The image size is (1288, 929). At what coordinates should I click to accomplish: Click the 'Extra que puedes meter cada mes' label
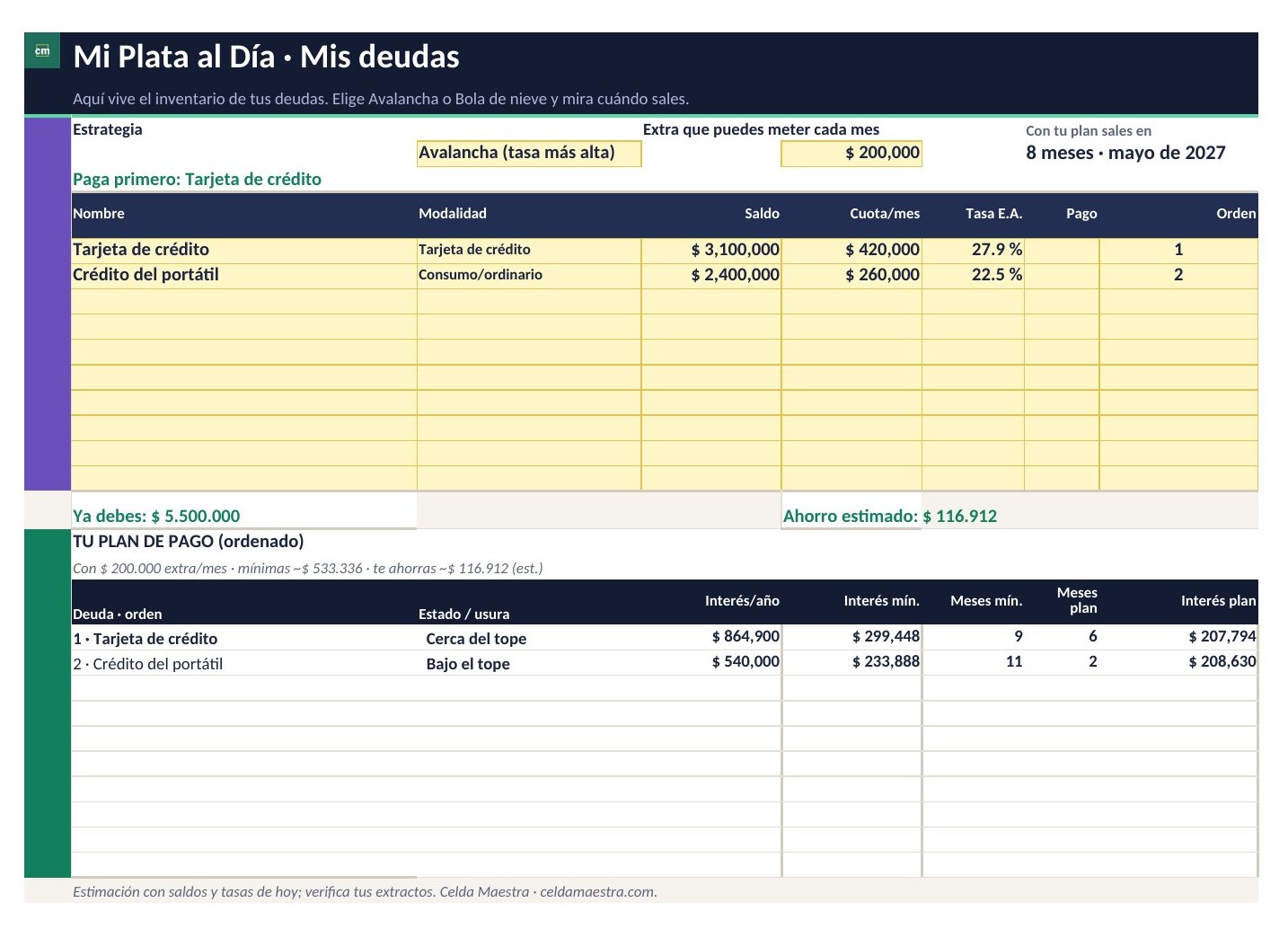(761, 129)
